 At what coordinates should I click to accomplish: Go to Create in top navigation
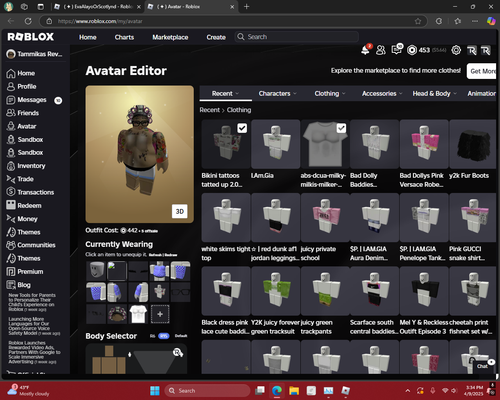(x=216, y=37)
